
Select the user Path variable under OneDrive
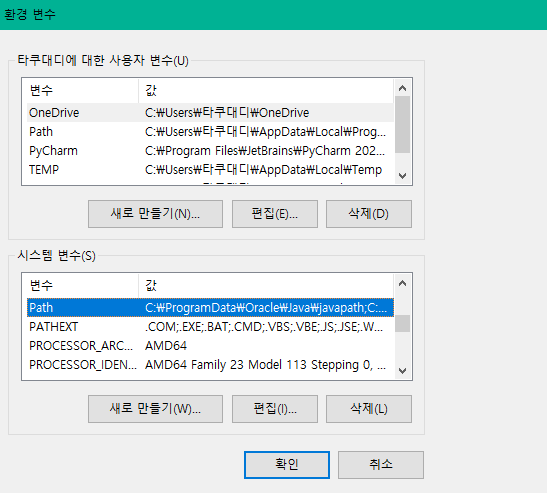pyautogui.click(x=210, y=132)
